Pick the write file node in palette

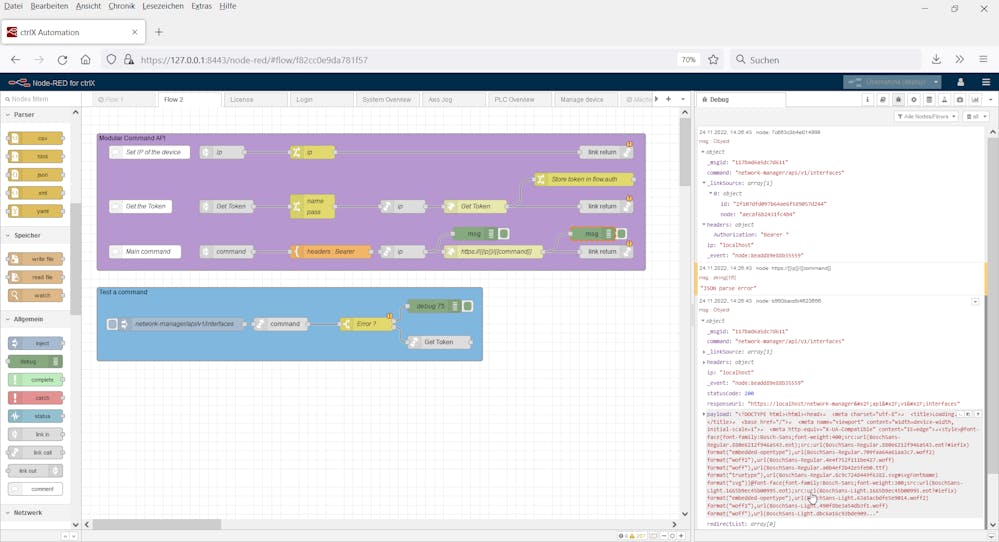[36, 259]
